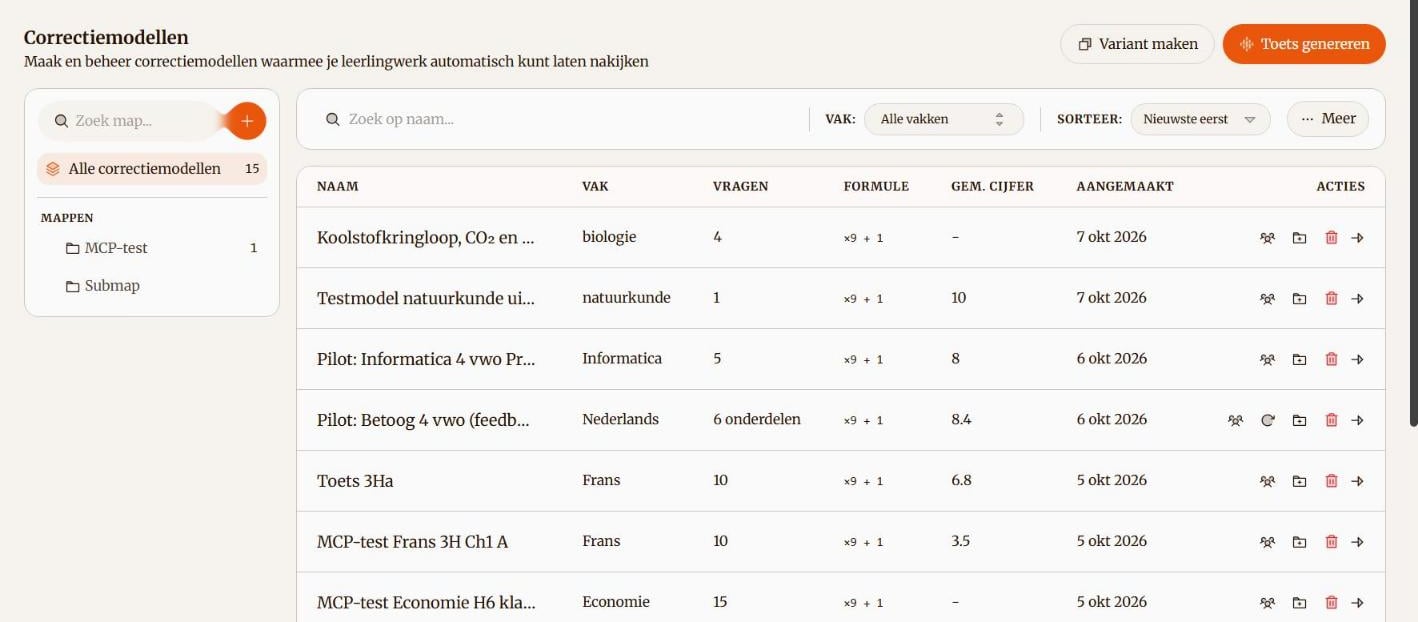Click arrow icon on MCP-test Economie row
Screen dimensions: 1418x622
click(x=1357, y=603)
